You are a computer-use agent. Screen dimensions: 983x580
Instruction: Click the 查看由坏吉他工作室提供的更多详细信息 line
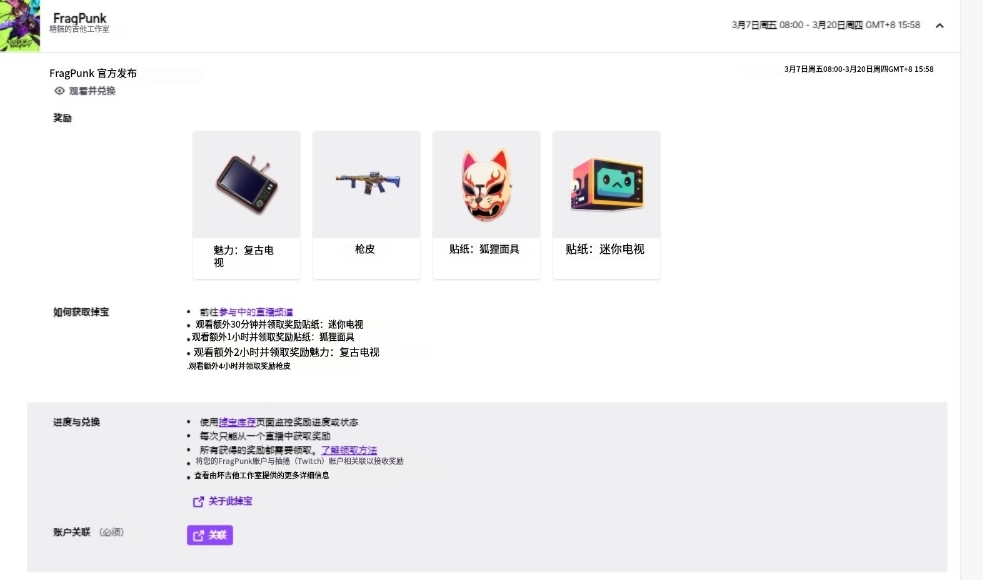pyautogui.click(x=261, y=475)
